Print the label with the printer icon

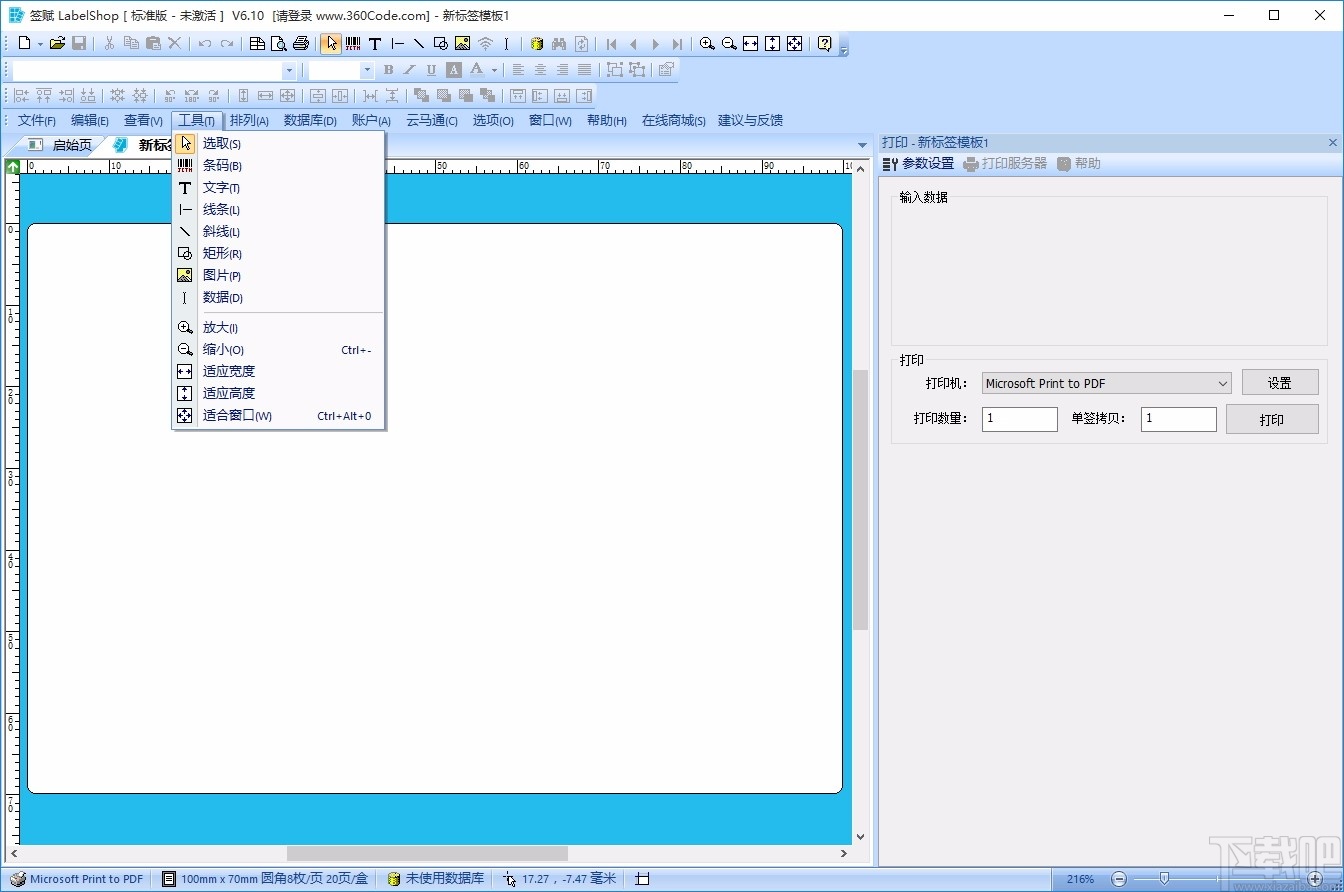301,43
